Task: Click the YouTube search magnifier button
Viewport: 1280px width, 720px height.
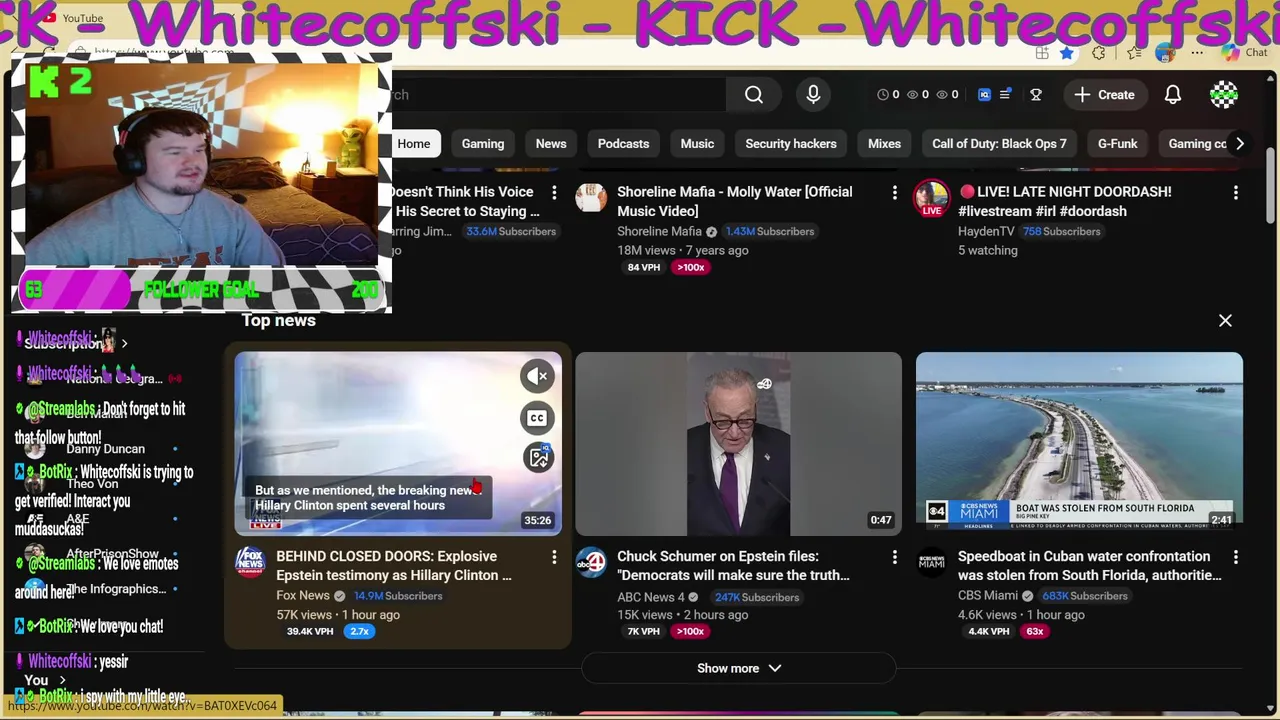Action: click(x=754, y=95)
